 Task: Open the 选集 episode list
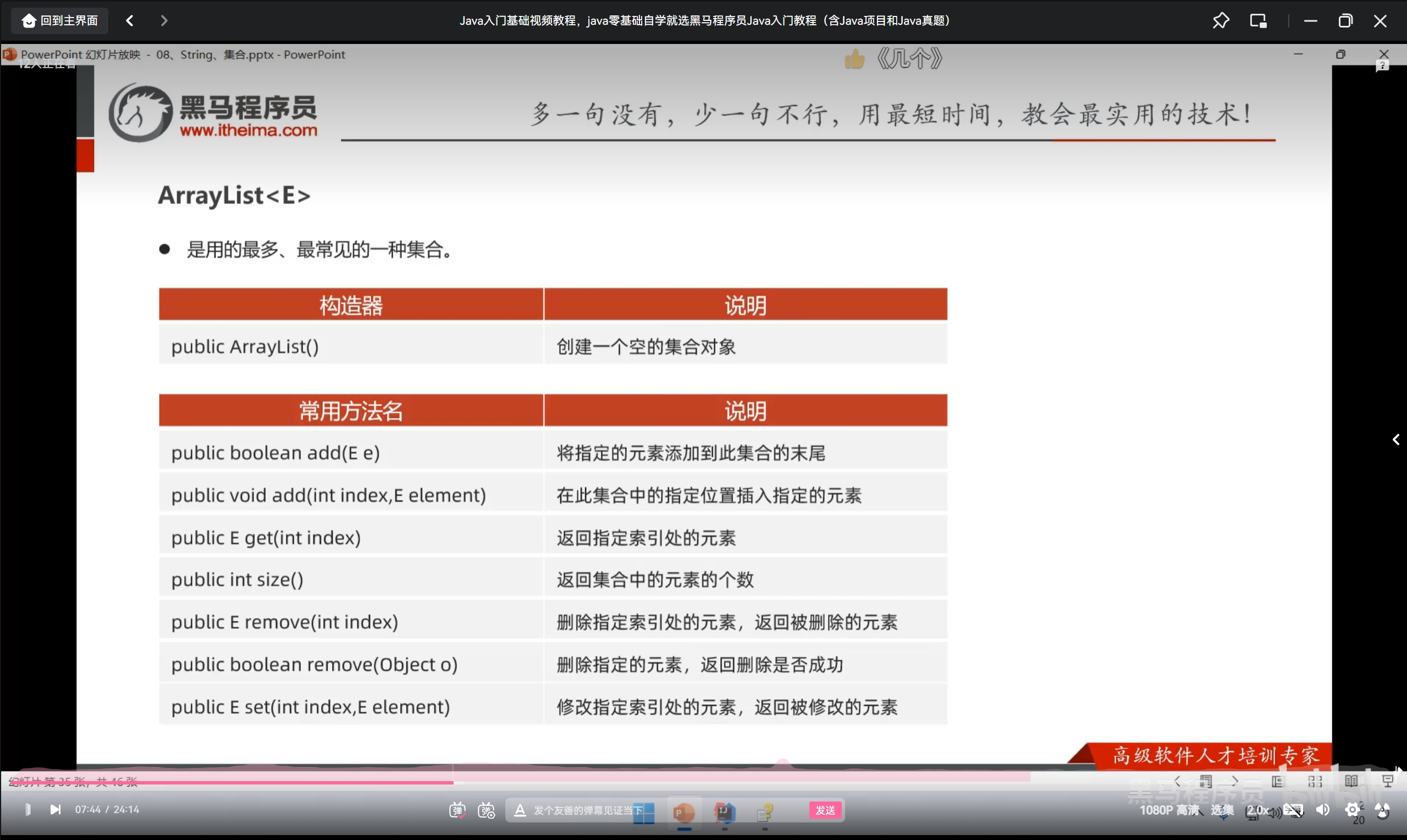tap(1221, 810)
